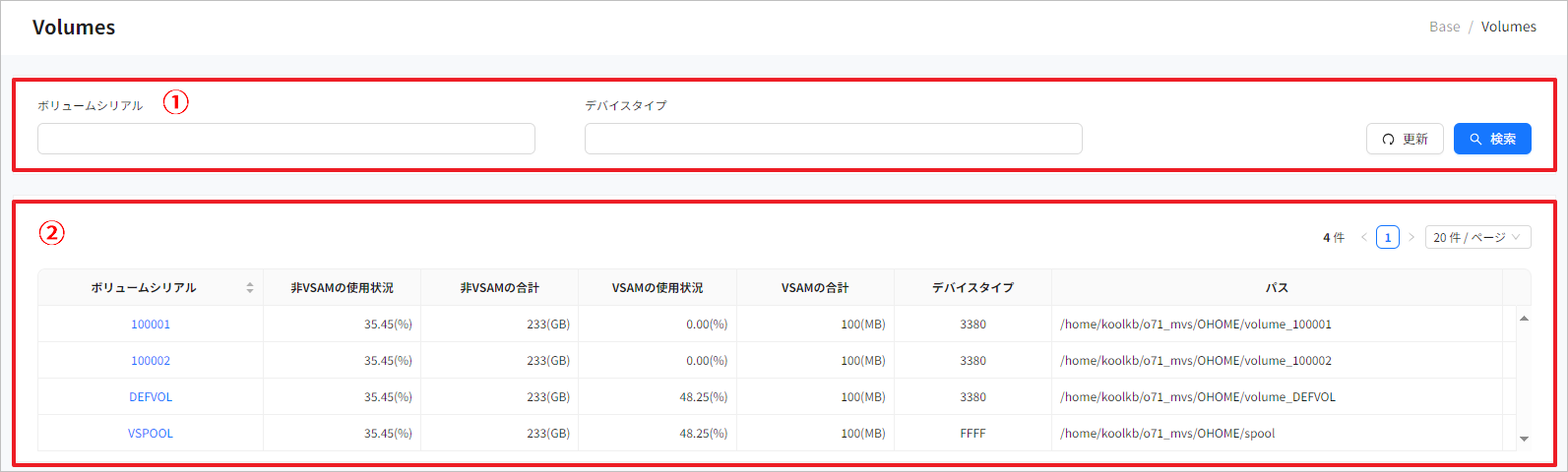Click the Volumes page title
Viewport: 1568px width, 472px height.
pyautogui.click(x=74, y=28)
